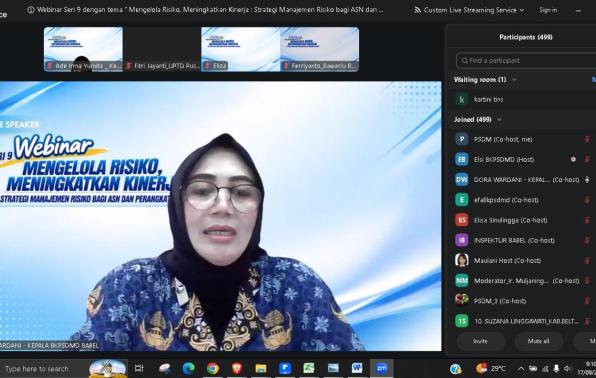Open Microsoft Word from the taskbar
This screenshot has width=596, height=378.
tap(357, 368)
